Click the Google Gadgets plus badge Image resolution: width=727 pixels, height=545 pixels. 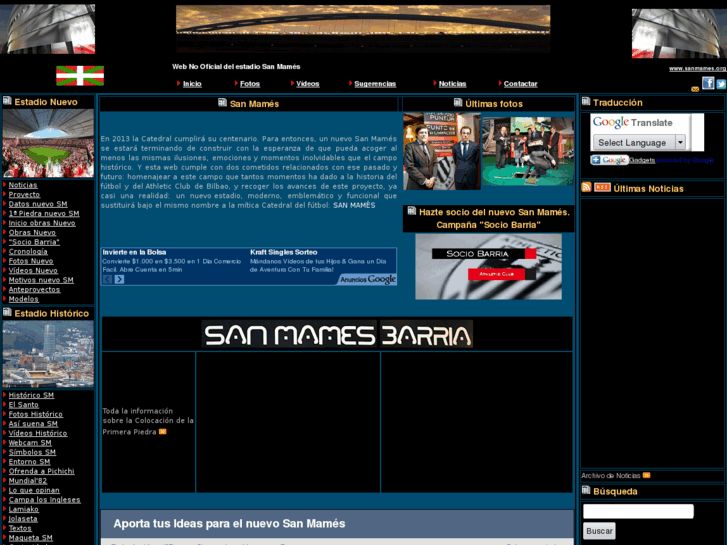tap(609, 160)
